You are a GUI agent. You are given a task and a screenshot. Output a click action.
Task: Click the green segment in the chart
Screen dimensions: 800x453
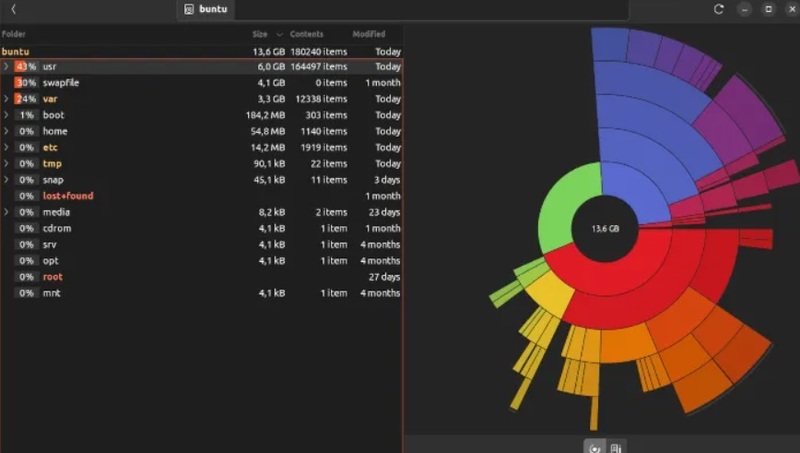[x=566, y=205]
